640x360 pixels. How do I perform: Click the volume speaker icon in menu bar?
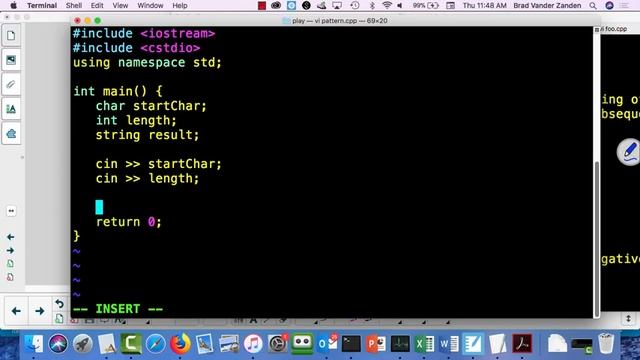pyautogui.click(x=400, y=5)
